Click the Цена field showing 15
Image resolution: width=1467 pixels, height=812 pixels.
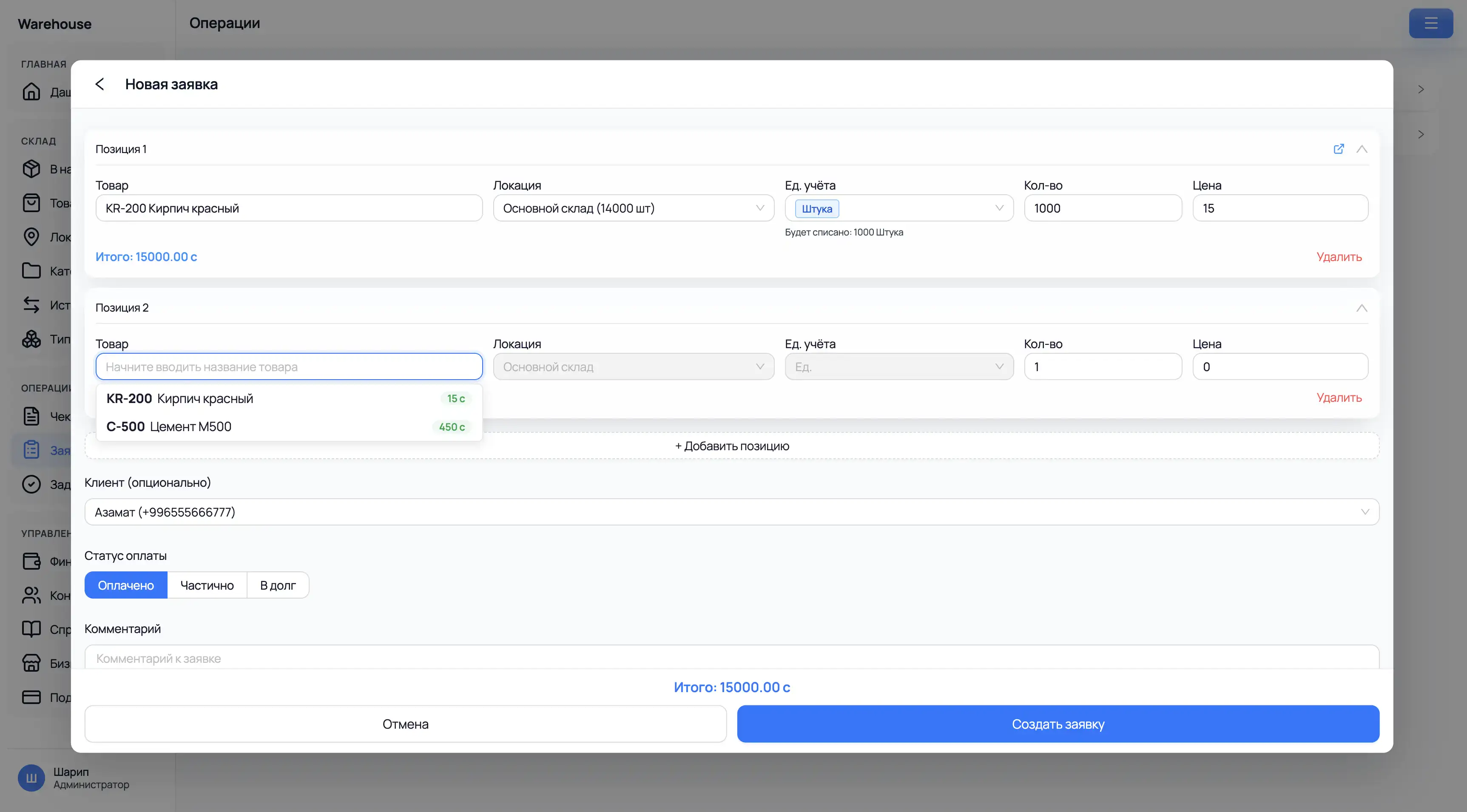[x=1280, y=208]
